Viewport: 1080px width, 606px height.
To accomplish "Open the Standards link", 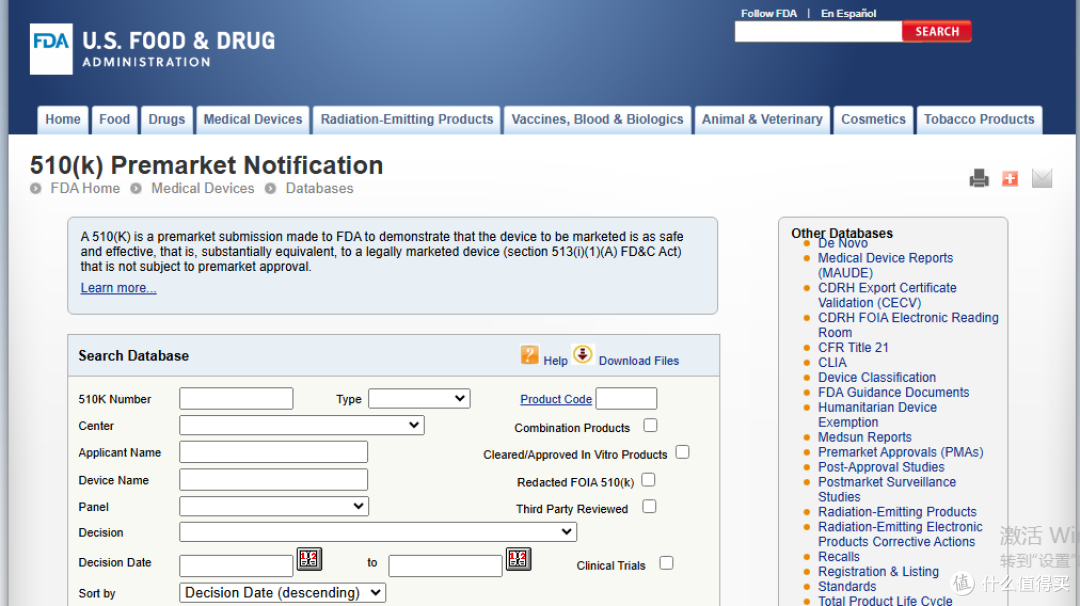I will coord(847,587).
